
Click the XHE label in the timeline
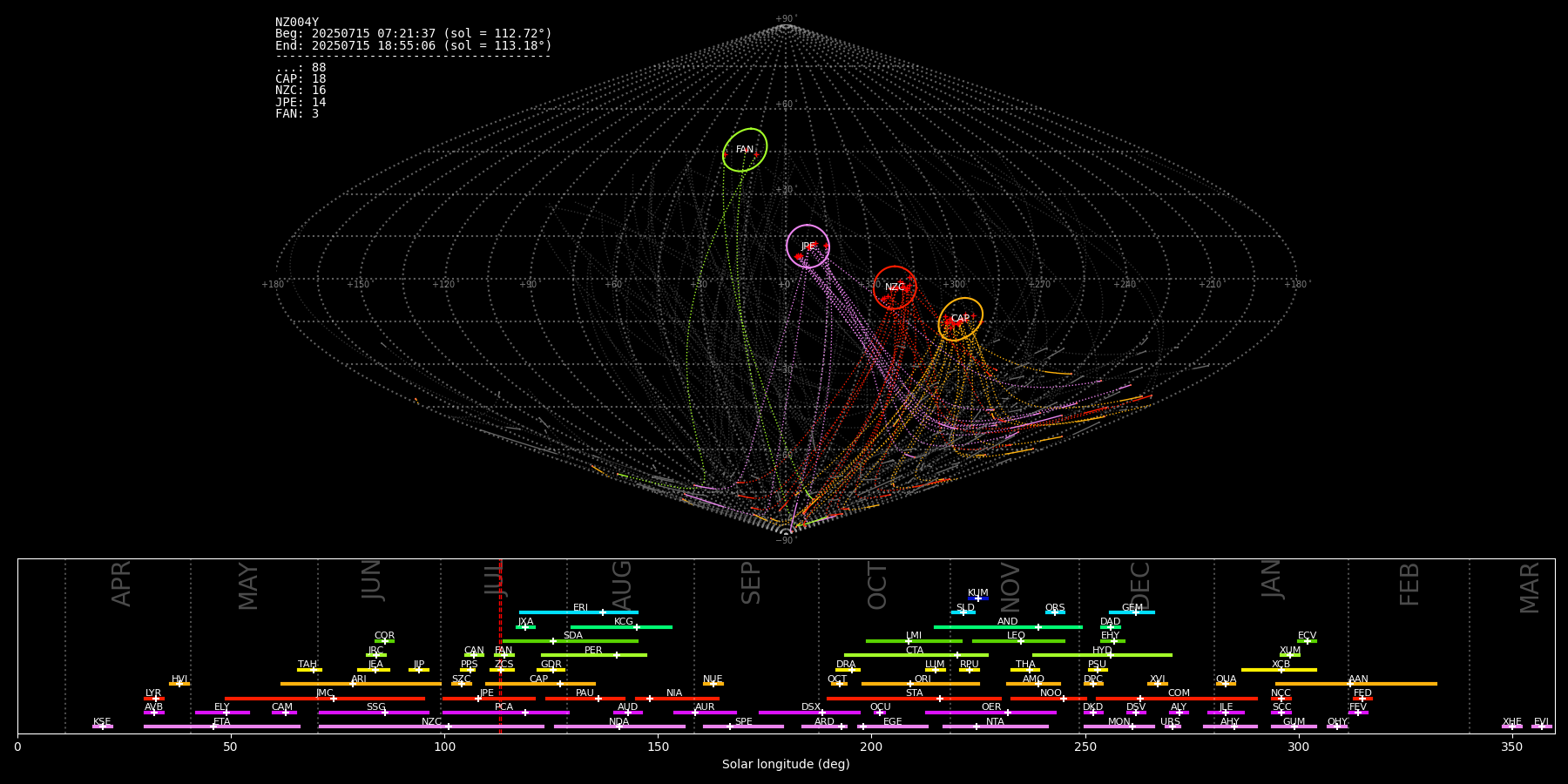click(1511, 721)
